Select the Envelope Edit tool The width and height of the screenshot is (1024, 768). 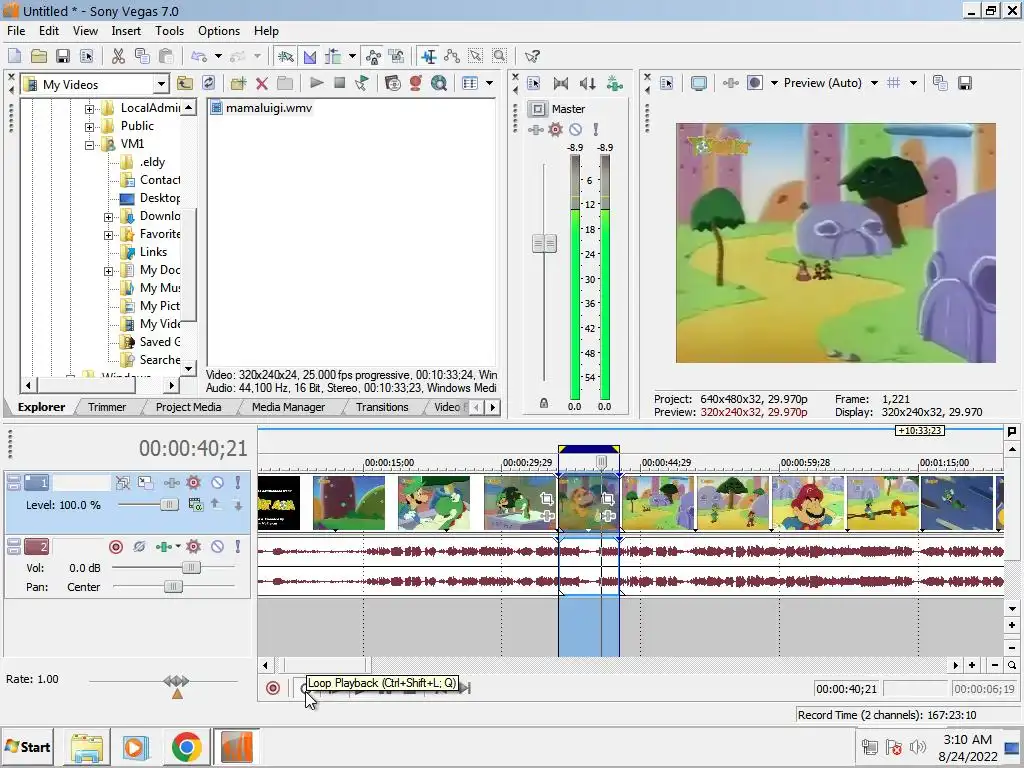(x=452, y=56)
